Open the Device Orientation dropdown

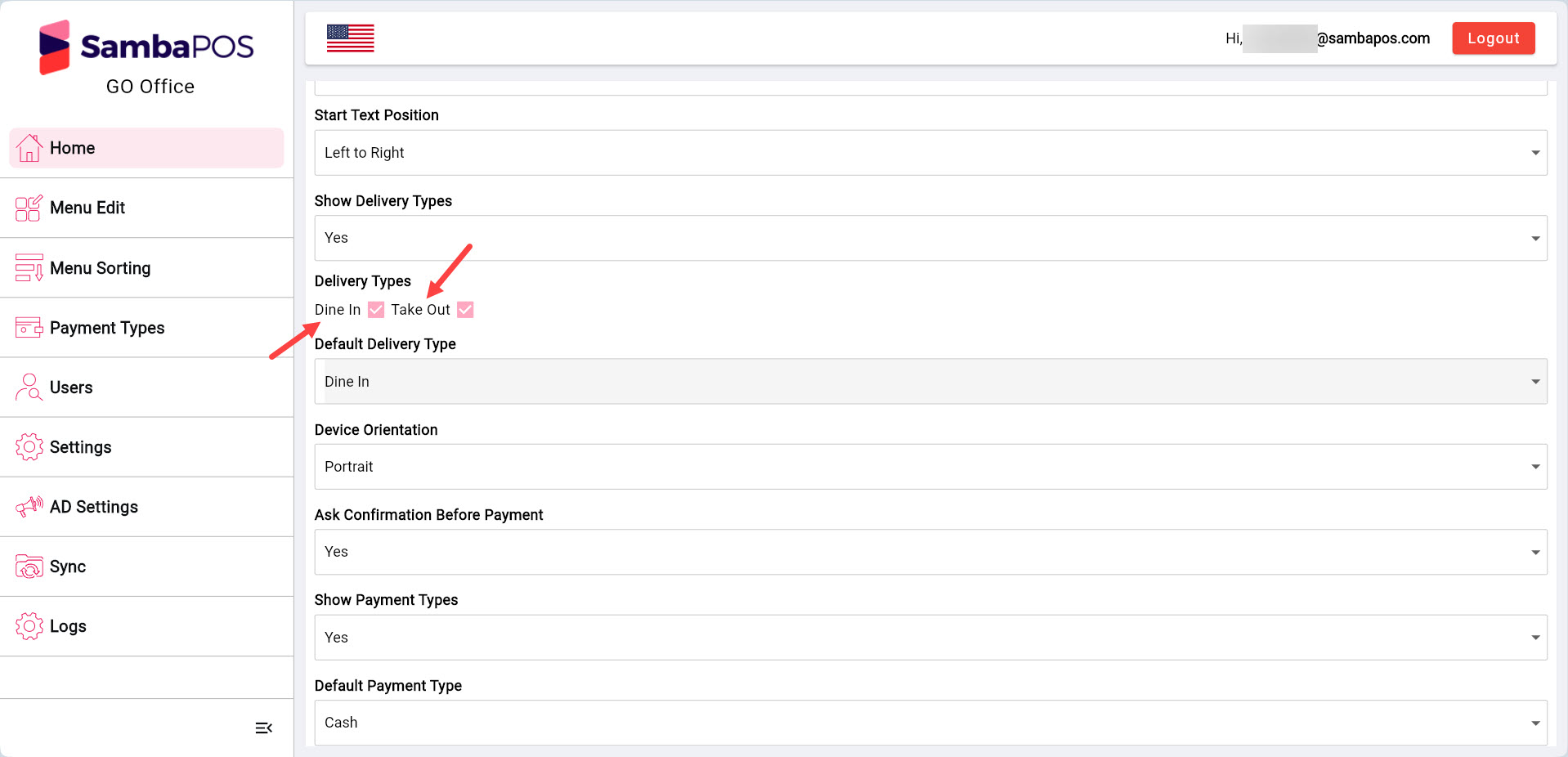[930, 467]
